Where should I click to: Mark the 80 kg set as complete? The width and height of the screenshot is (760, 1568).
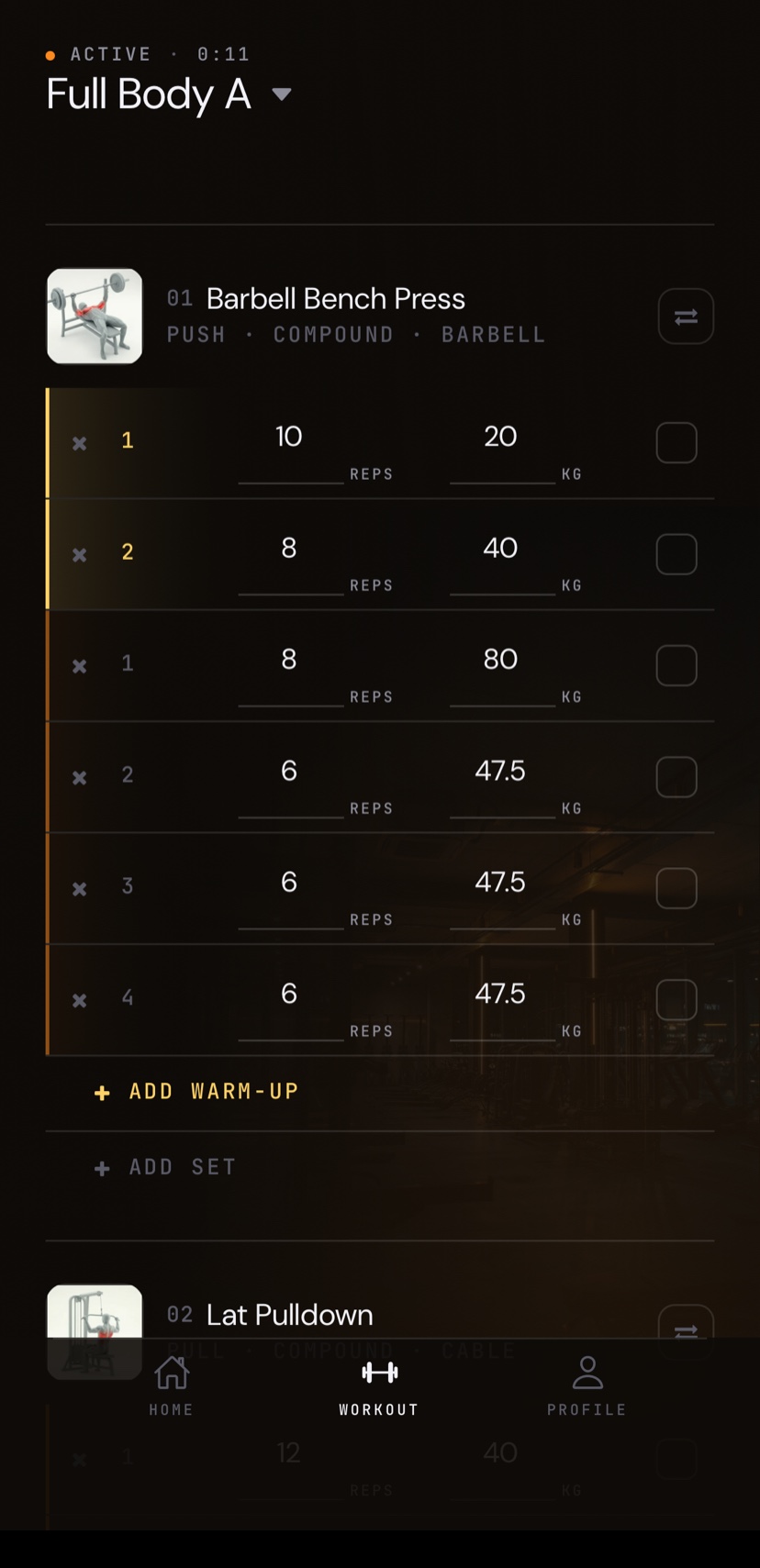pos(676,666)
